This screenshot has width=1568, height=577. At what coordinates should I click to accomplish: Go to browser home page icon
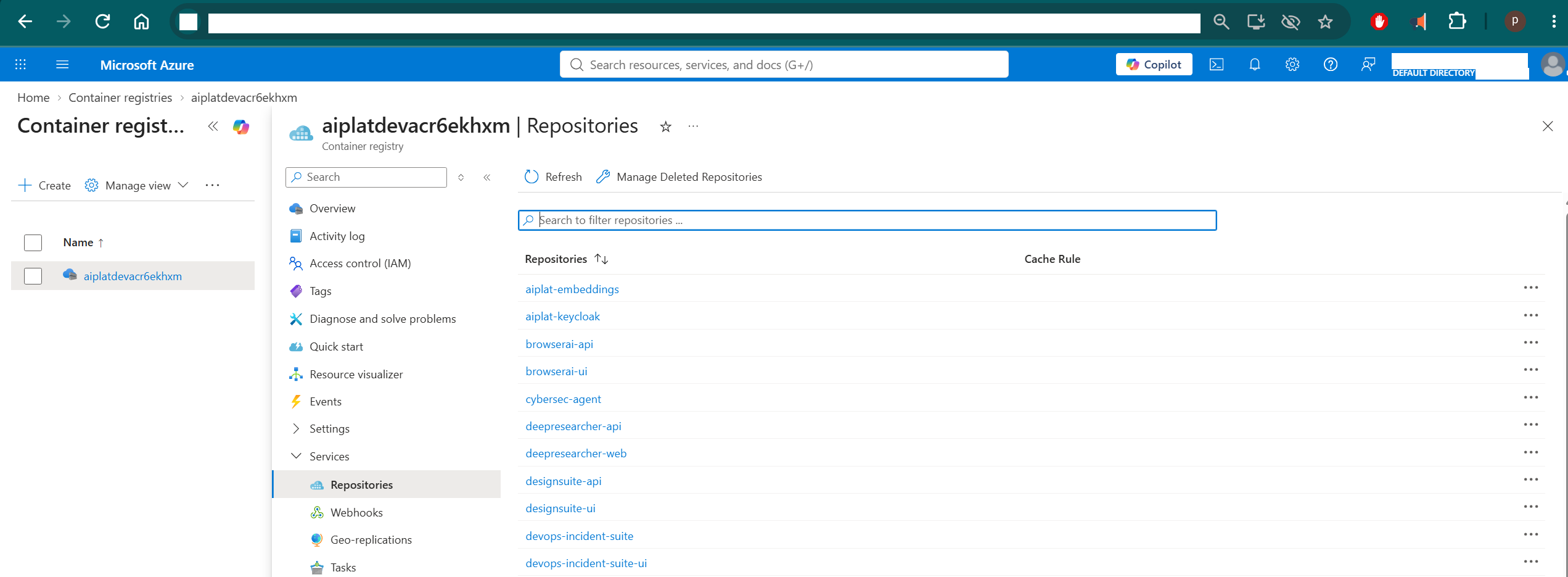click(x=141, y=22)
